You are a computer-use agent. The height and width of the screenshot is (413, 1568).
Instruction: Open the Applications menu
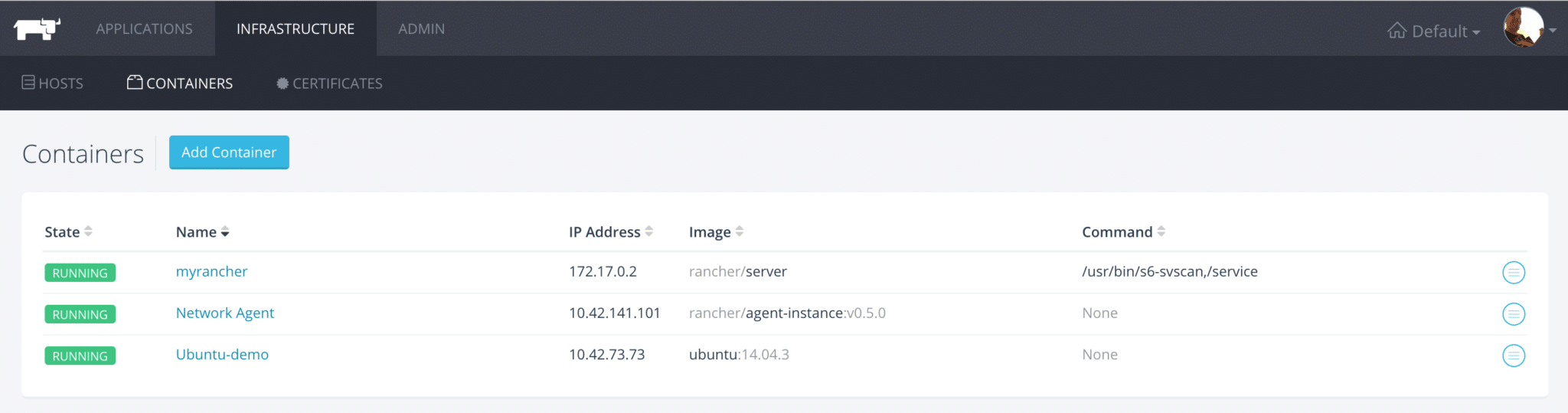144,28
